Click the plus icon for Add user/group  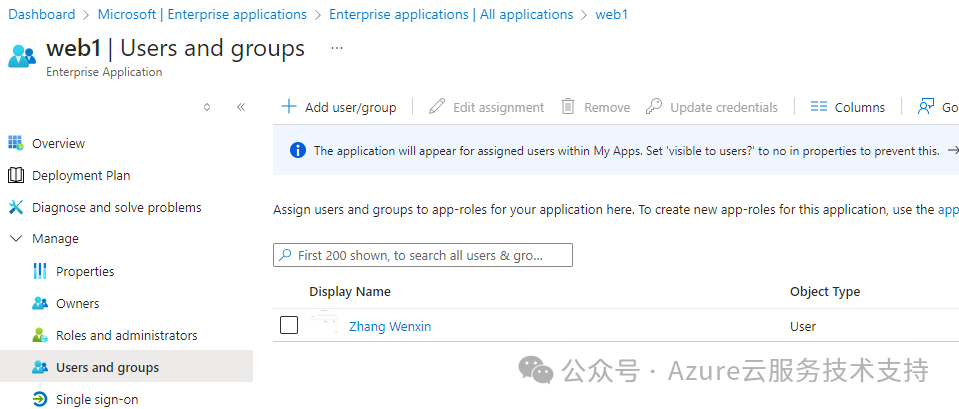click(x=289, y=106)
